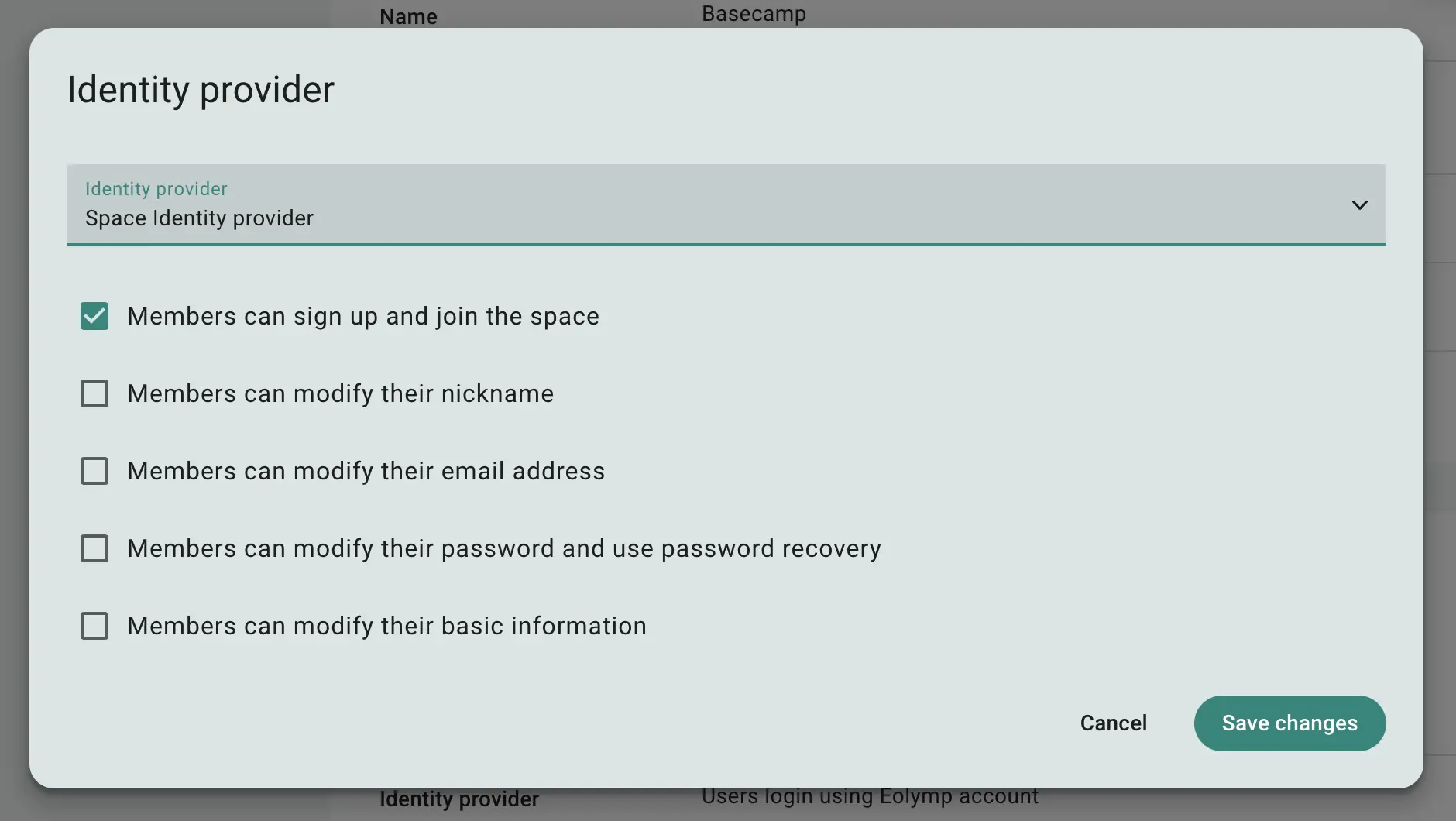Viewport: 1456px width, 821px height.
Task: Tick the modify their email address checkbox
Action: 94,471
